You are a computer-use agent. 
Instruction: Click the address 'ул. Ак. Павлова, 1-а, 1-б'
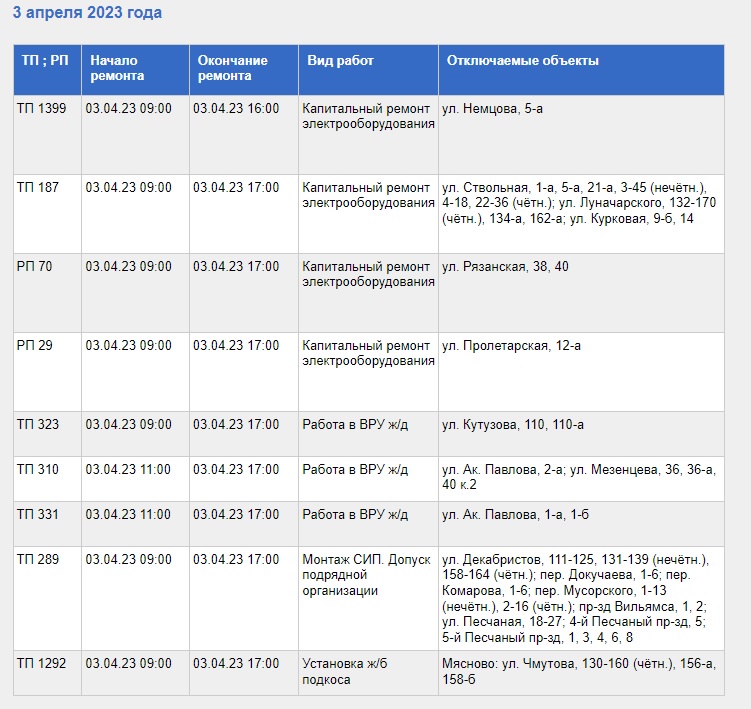pyautogui.click(x=516, y=515)
